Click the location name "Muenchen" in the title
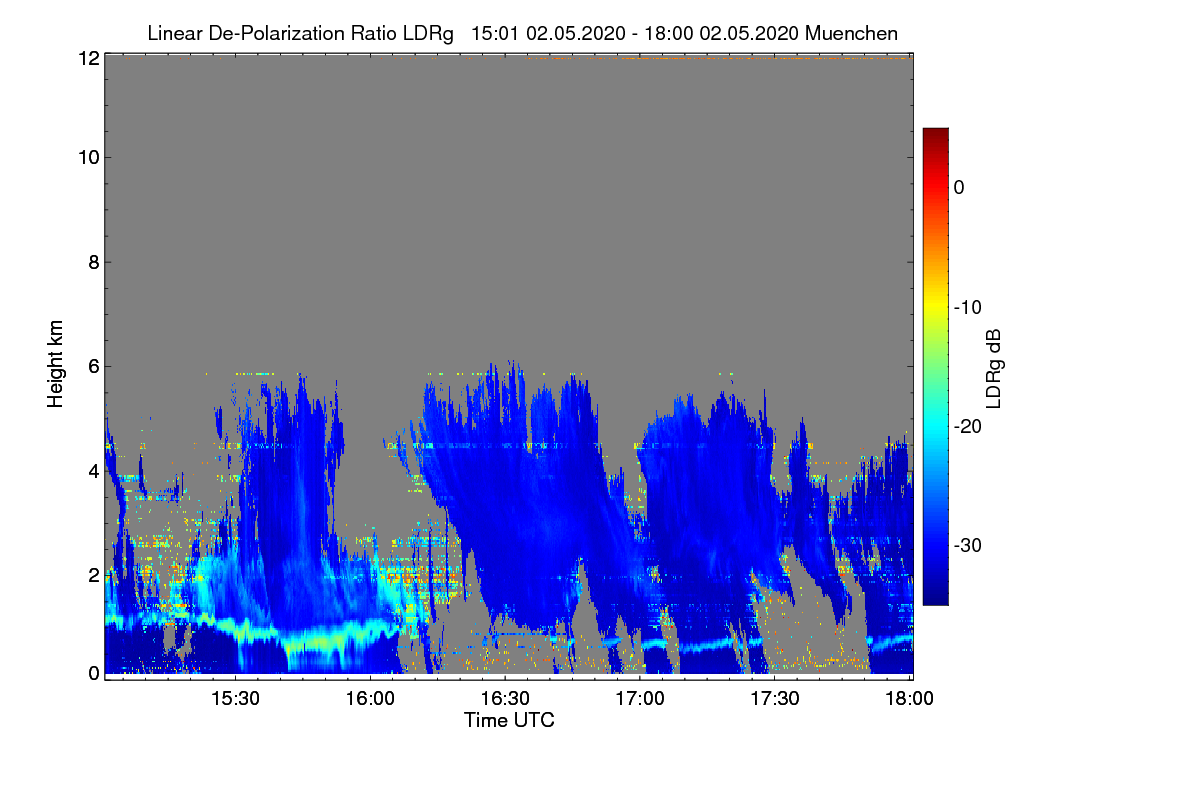 pyautogui.click(x=851, y=33)
